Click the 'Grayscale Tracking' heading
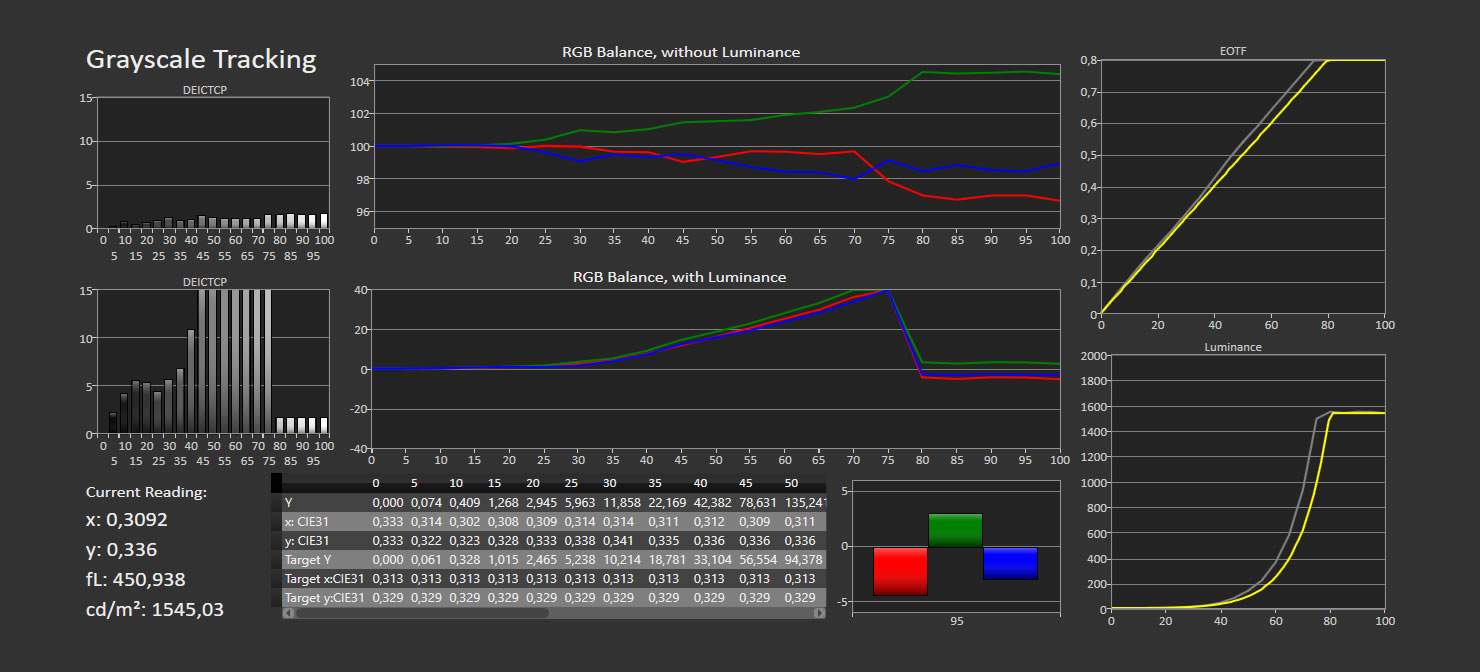The image size is (1480, 672). click(x=201, y=60)
